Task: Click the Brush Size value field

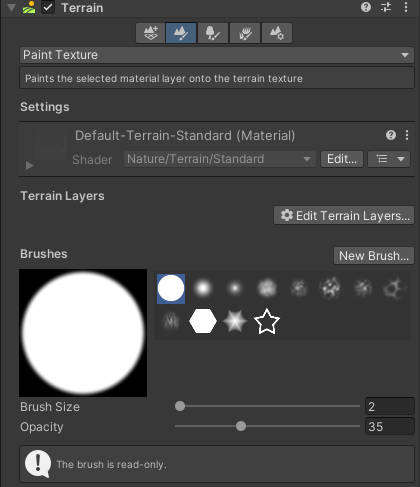Action: 390,406
